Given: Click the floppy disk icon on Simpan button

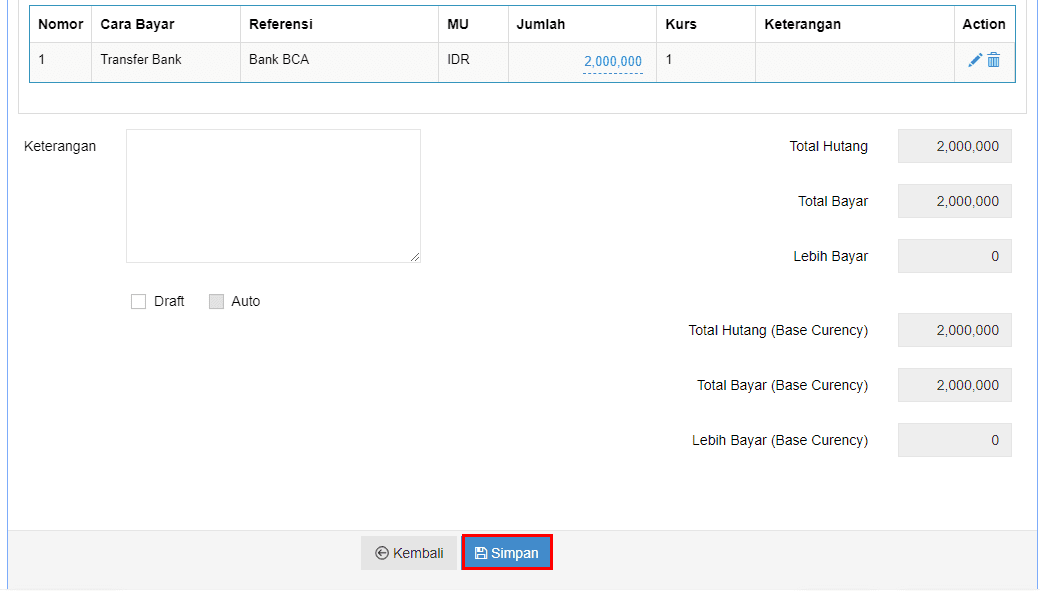Looking at the screenshot, I should [481, 553].
